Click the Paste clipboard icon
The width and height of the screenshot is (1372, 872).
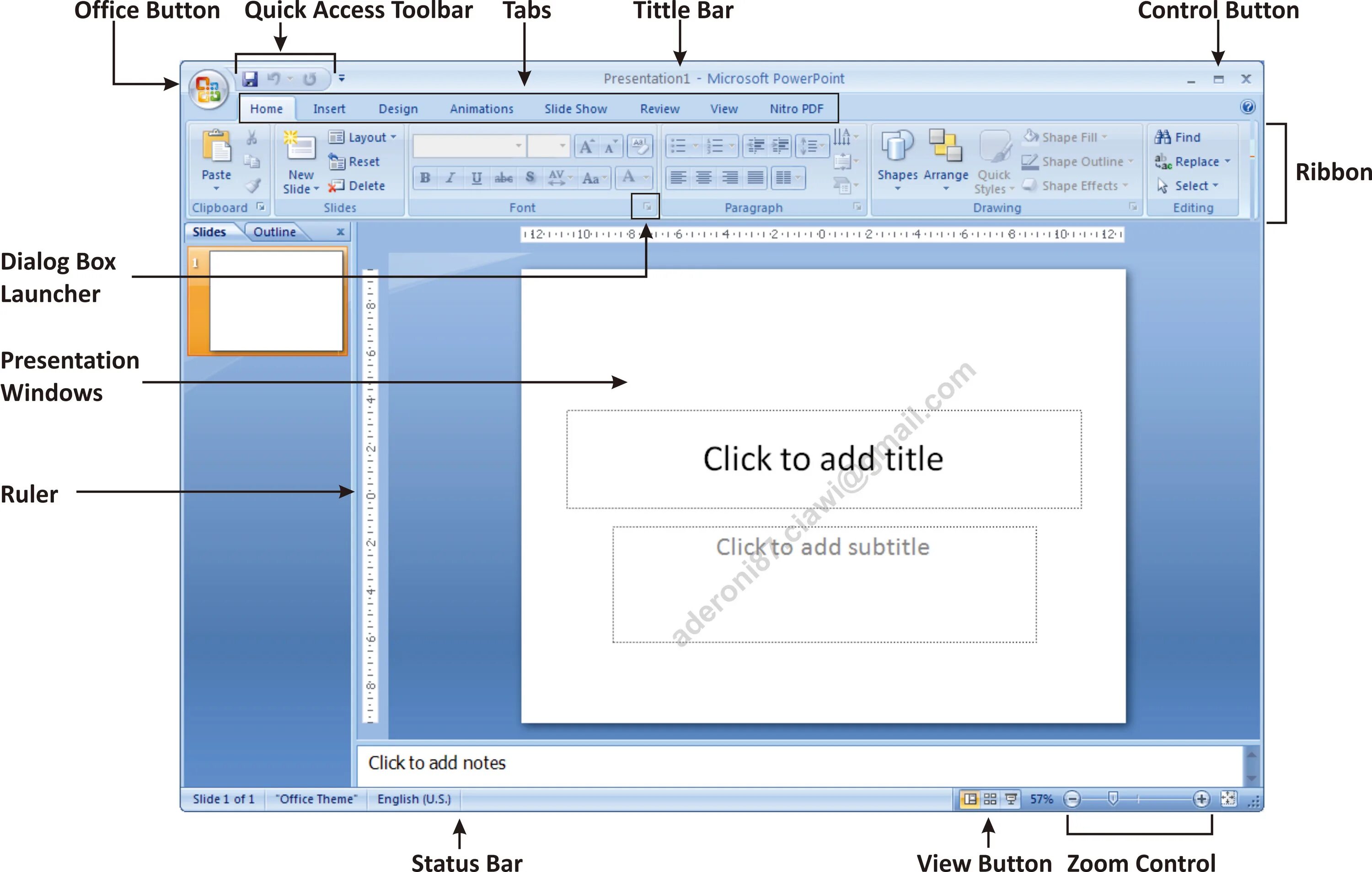coord(216,146)
